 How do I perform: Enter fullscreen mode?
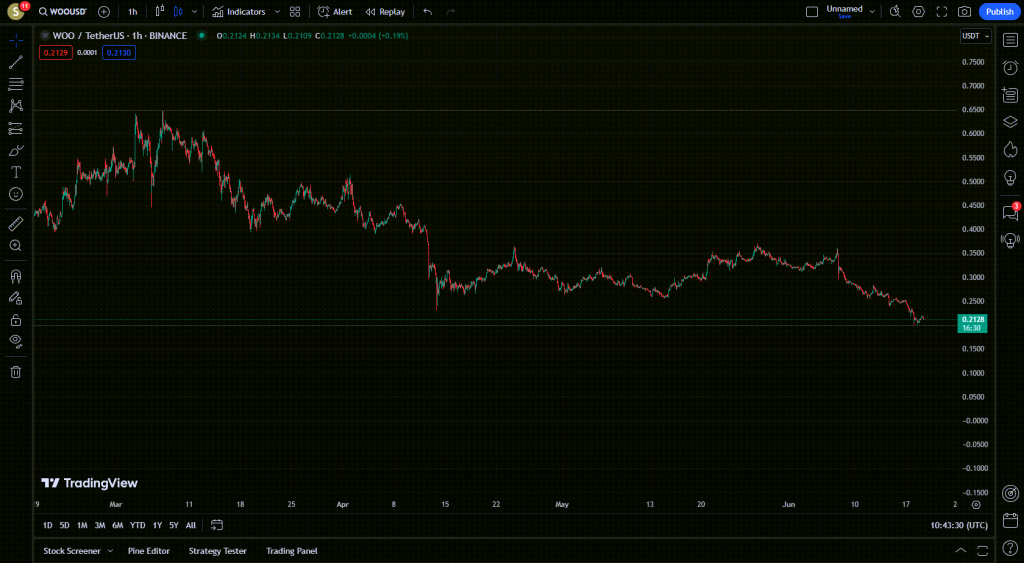point(942,12)
